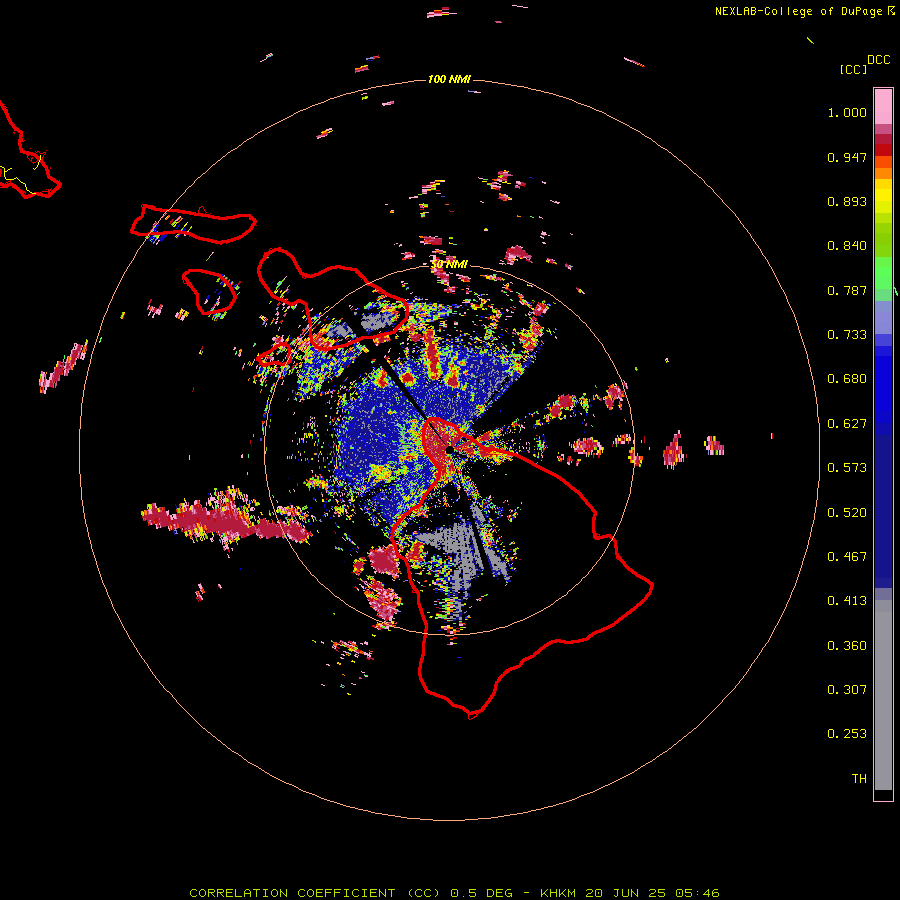Viewport: 900px width, 900px height.
Task: Click the 0.413 color scale value
Action: click(847, 601)
